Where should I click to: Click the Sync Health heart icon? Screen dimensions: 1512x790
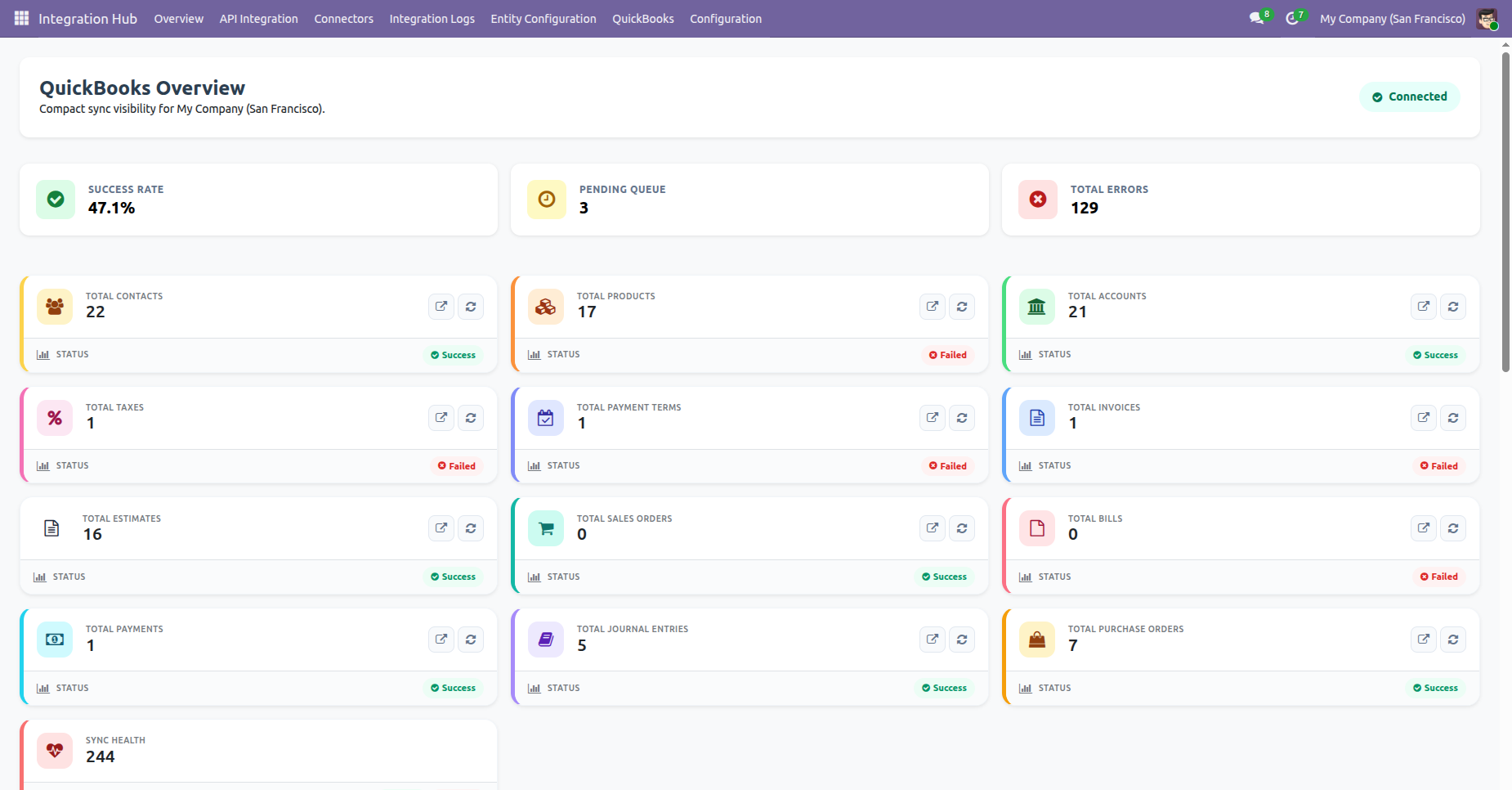(x=55, y=750)
